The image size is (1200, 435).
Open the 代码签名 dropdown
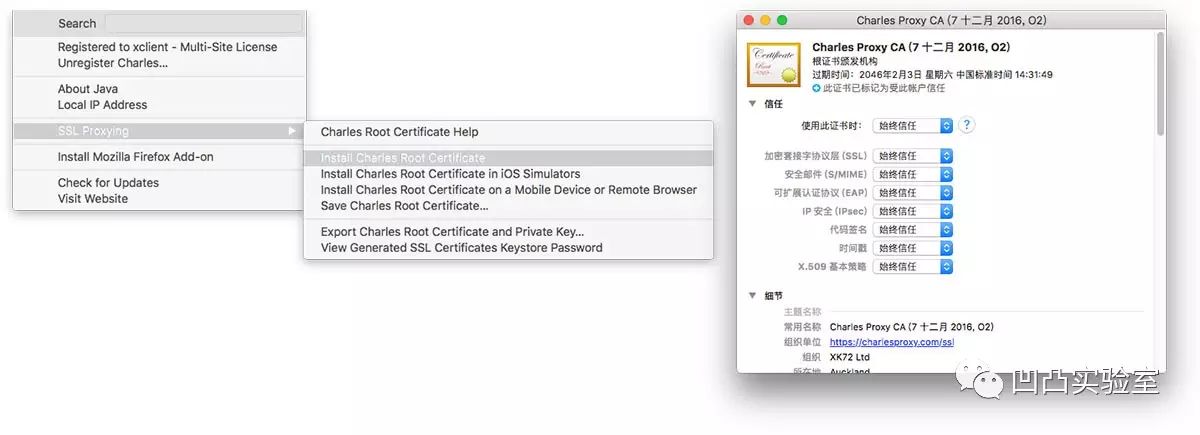point(914,230)
